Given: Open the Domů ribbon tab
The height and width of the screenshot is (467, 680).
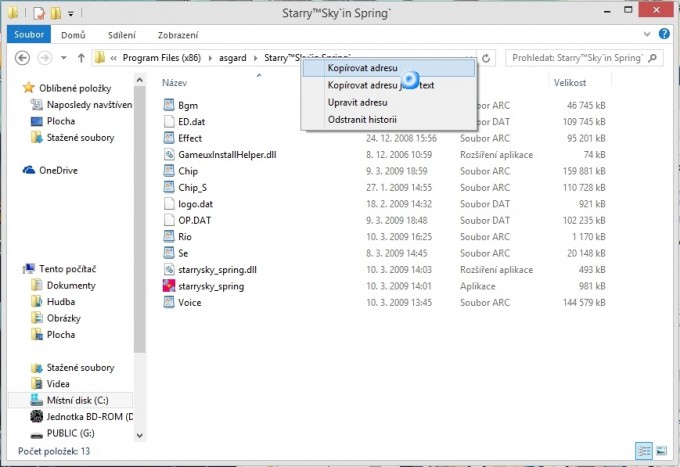Looking at the screenshot, I should pos(73,35).
